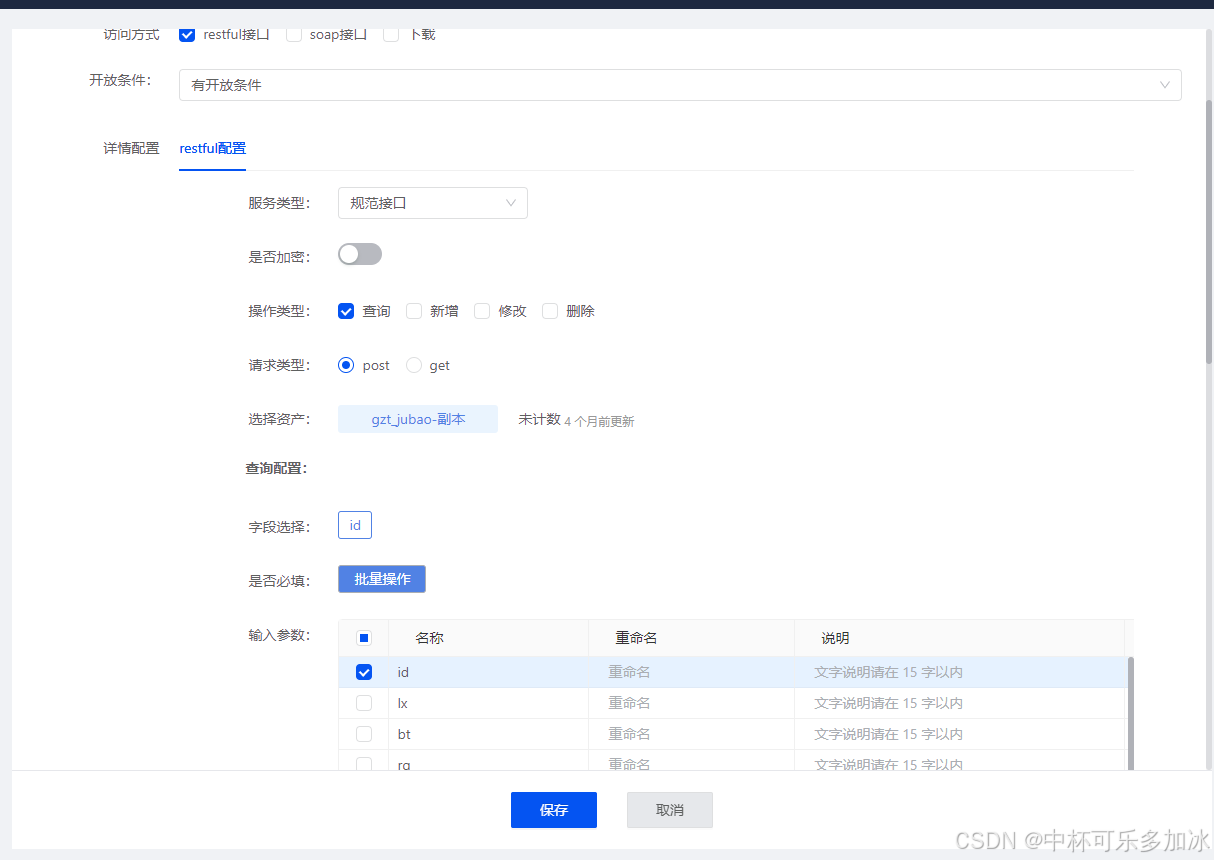Click the gzt_jubao-副本 asset button
The image size is (1214, 860).
[x=418, y=420]
